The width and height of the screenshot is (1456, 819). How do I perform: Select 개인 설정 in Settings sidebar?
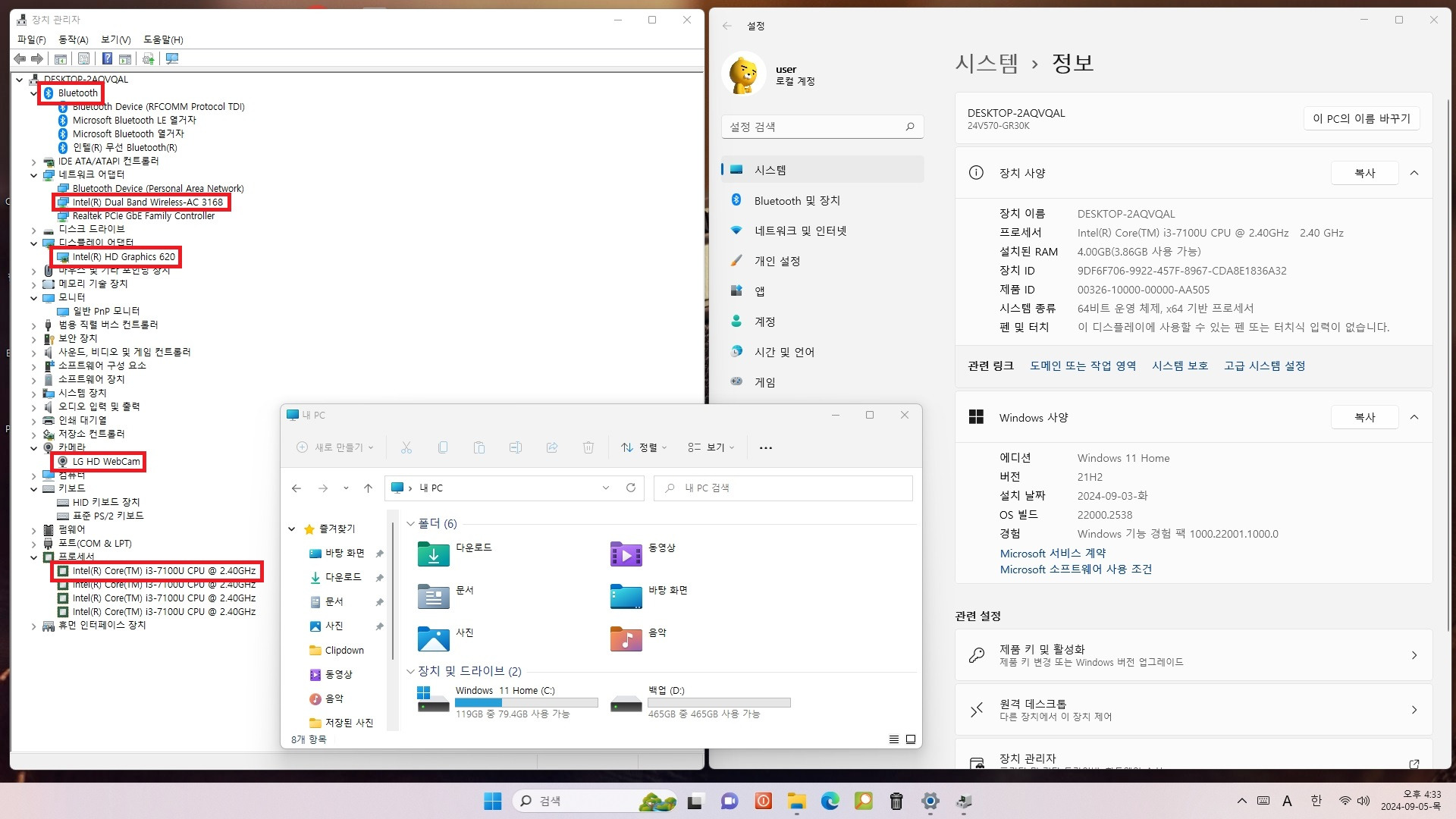(x=823, y=261)
